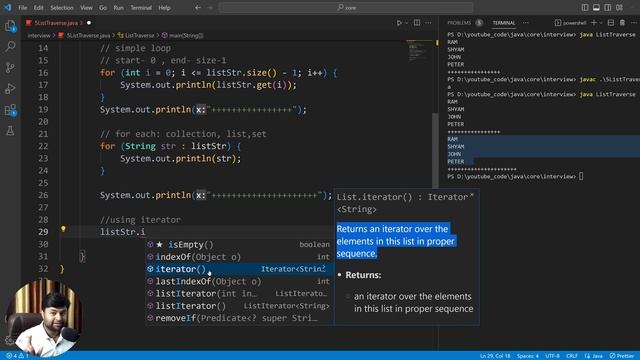Click the lightbulb code action on line 29
The width and height of the screenshot is (640, 360).
(x=63, y=229)
